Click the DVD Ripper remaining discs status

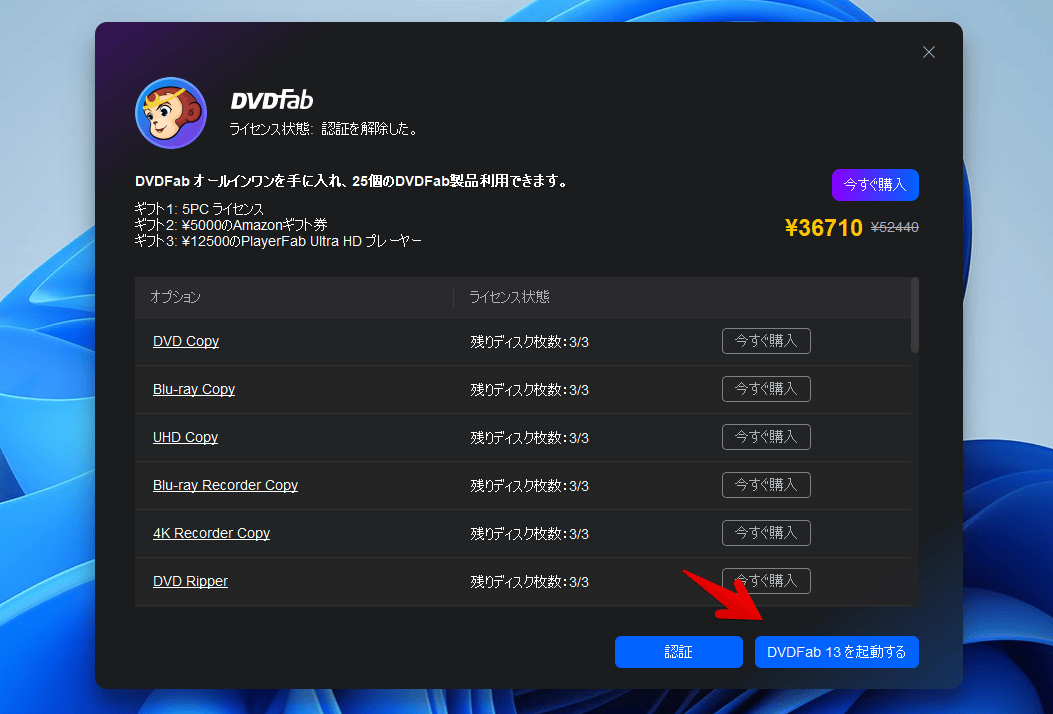click(530, 582)
